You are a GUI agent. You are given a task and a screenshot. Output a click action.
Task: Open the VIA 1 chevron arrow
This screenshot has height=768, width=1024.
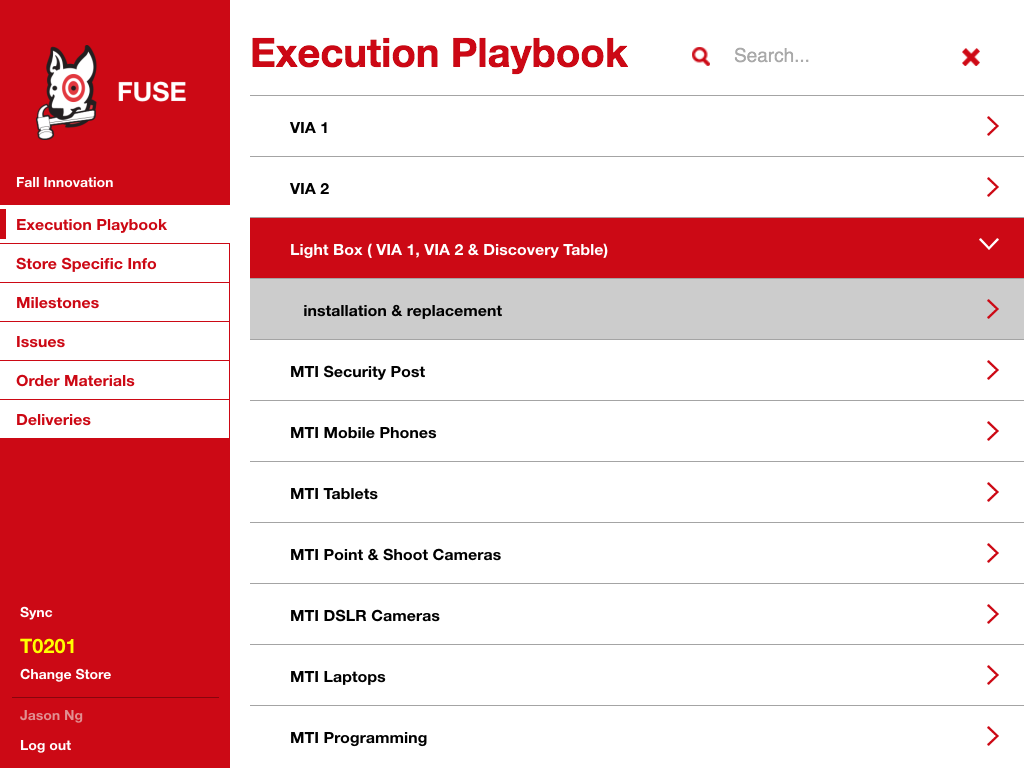[993, 126]
